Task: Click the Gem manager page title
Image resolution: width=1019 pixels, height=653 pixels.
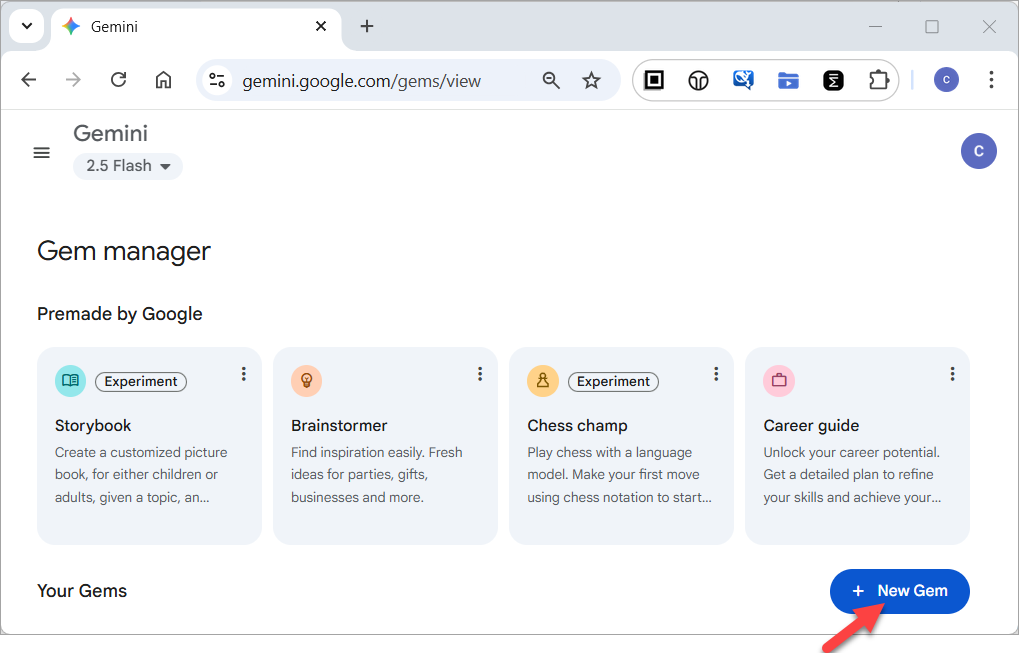Action: click(123, 251)
